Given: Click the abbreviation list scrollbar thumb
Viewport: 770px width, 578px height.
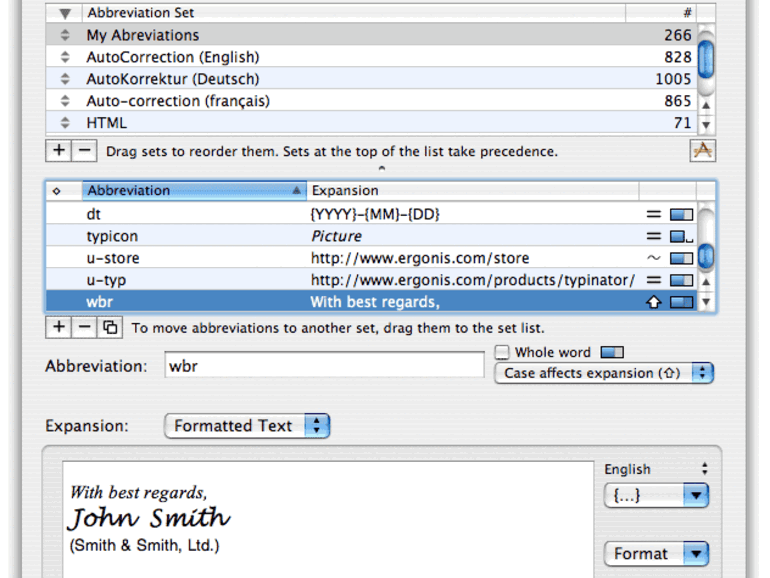Looking at the screenshot, I should 706,256.
